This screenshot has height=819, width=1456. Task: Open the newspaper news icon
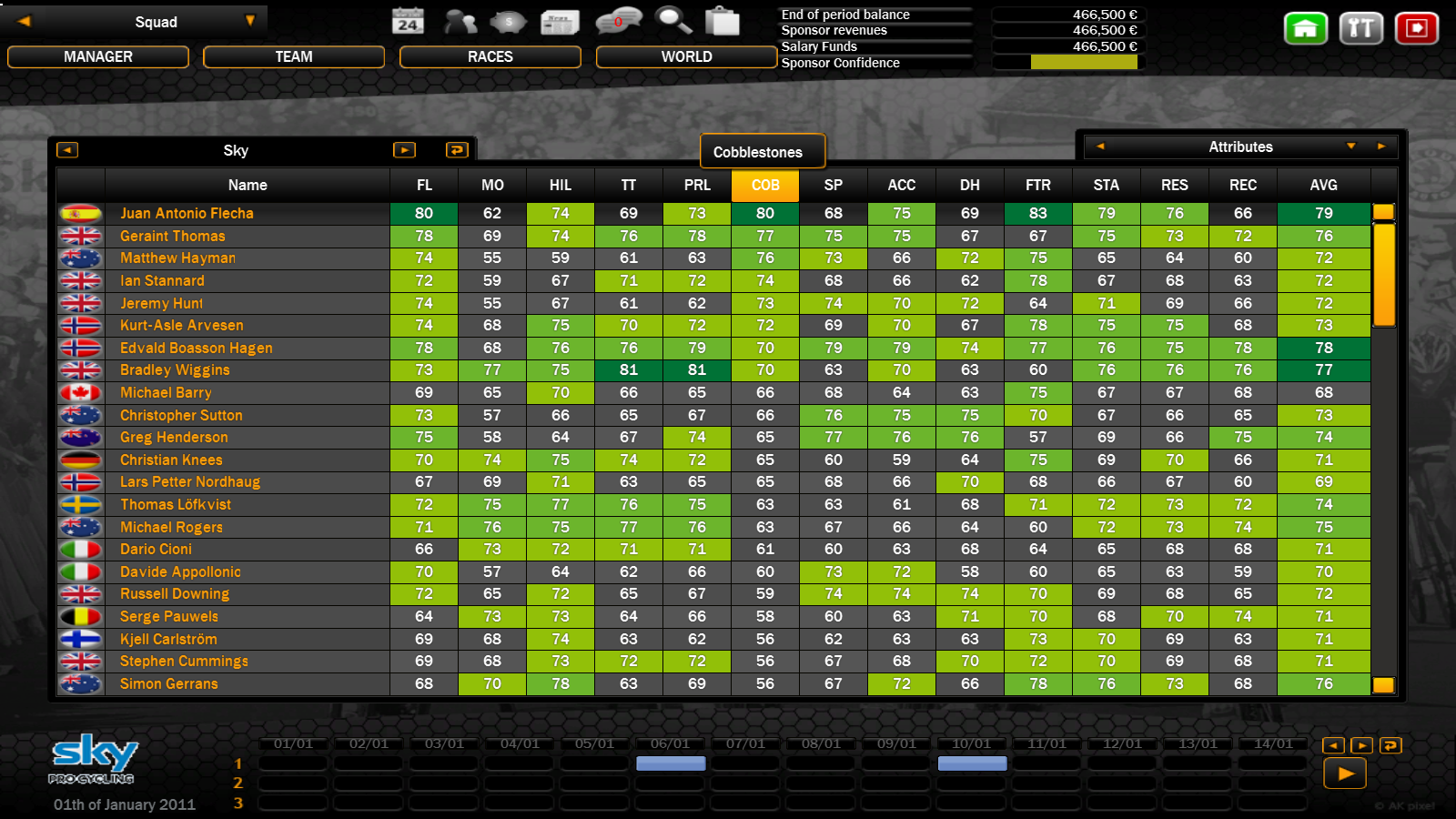coord(560,22)
